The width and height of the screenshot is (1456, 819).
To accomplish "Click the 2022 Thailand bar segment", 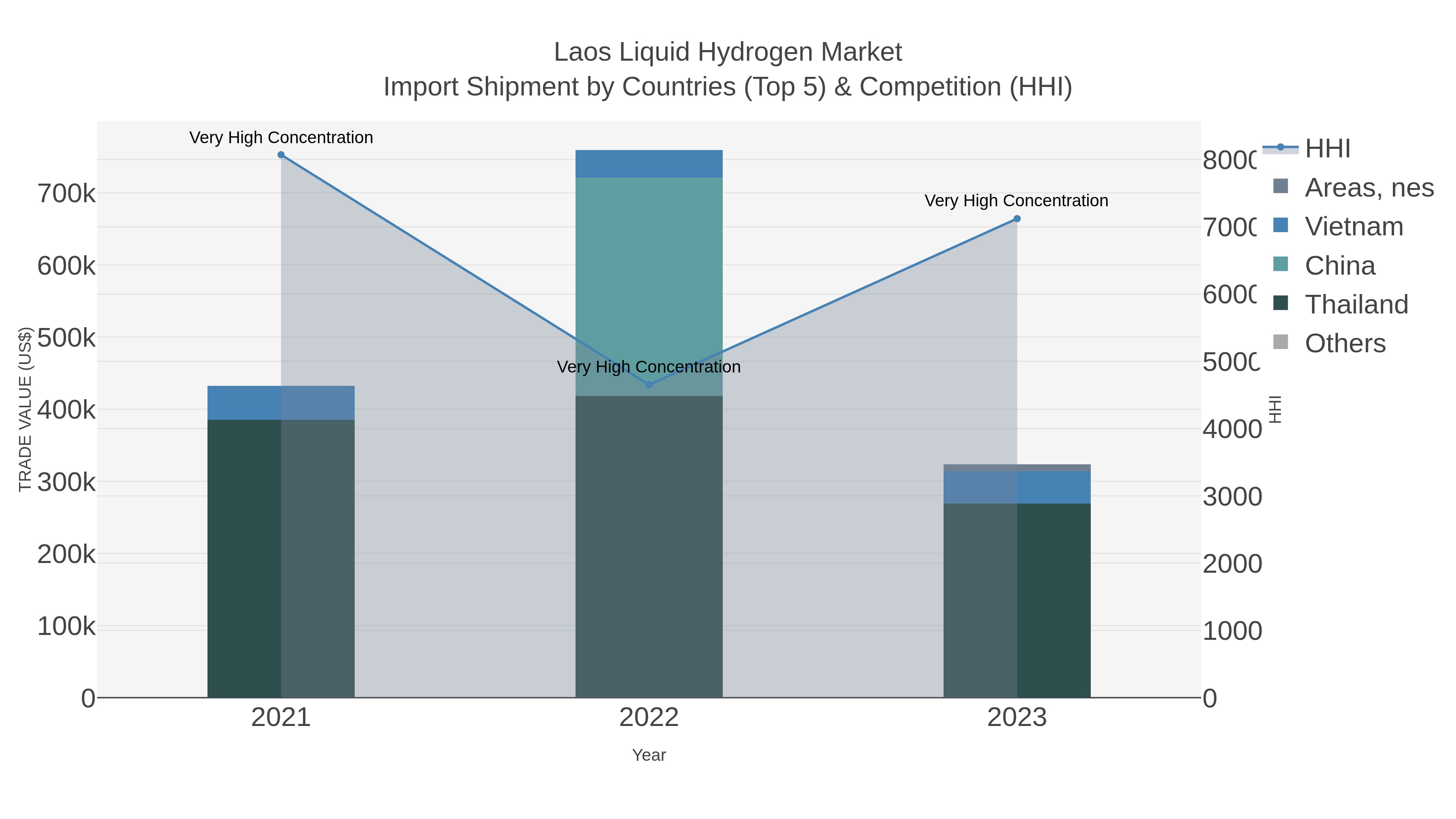I will coord(649,546).
